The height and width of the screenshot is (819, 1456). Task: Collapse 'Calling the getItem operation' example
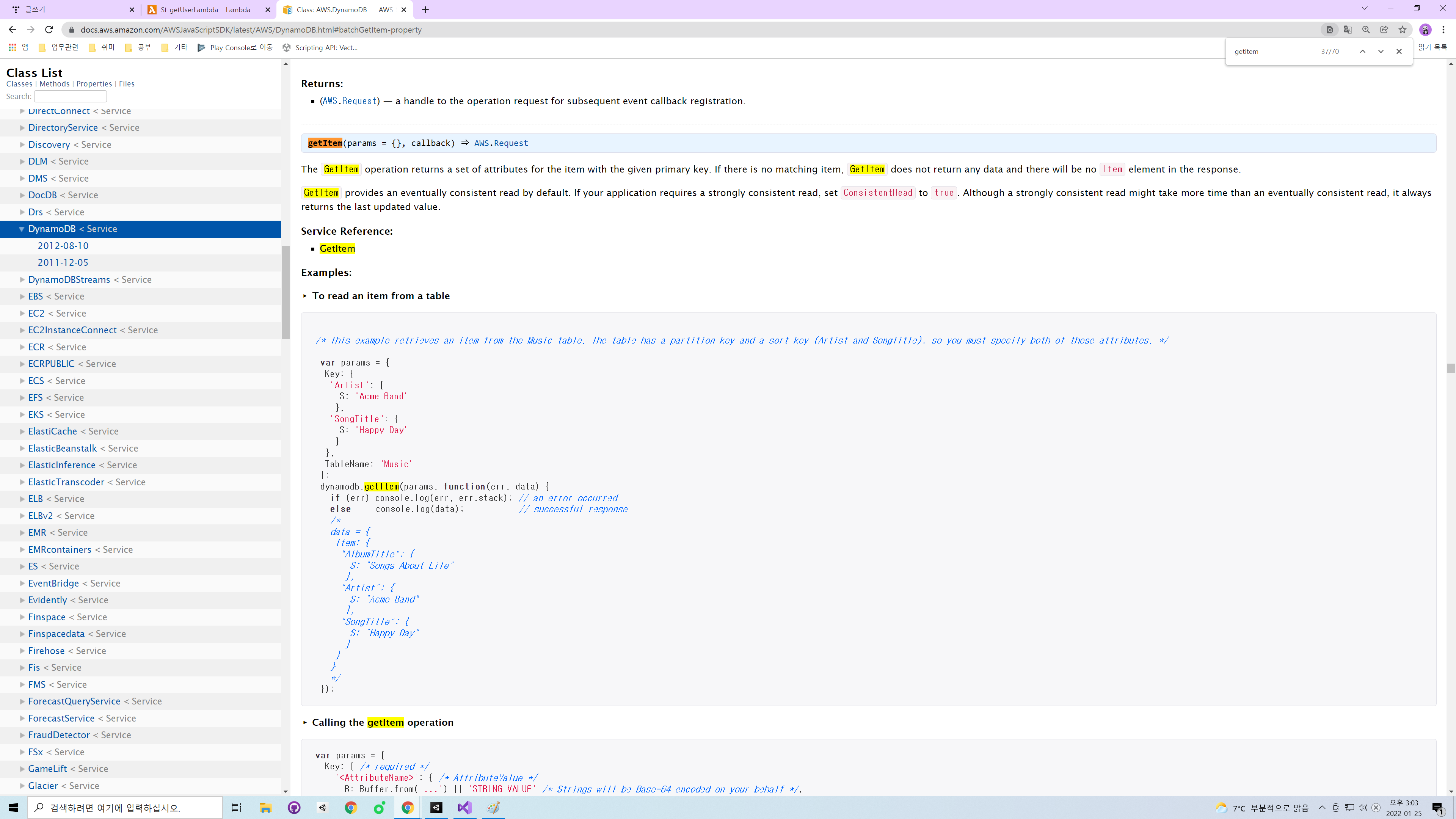304,722
